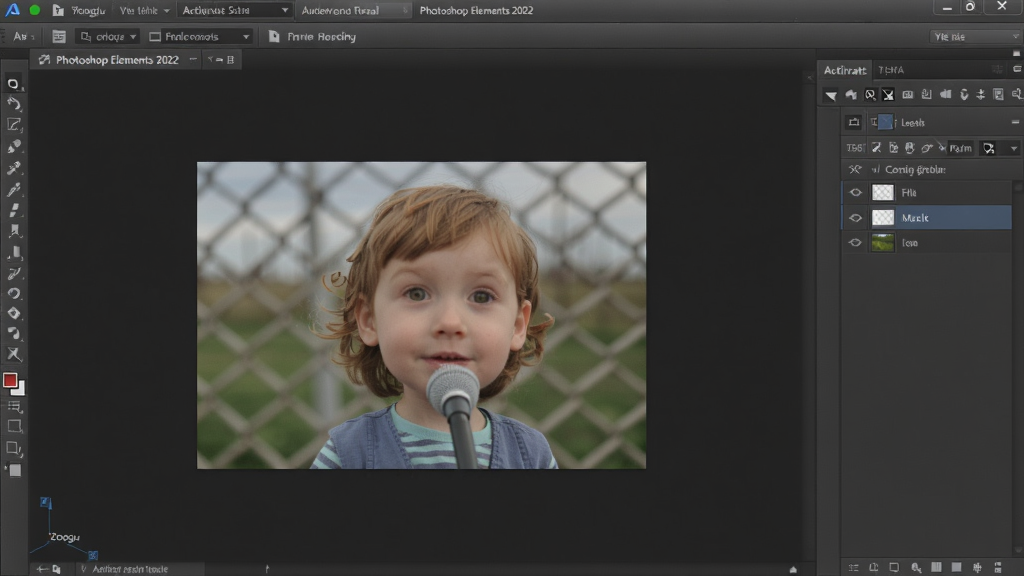Open the 'orloqs' dropdown in options bar

click(x=108, y=37)
